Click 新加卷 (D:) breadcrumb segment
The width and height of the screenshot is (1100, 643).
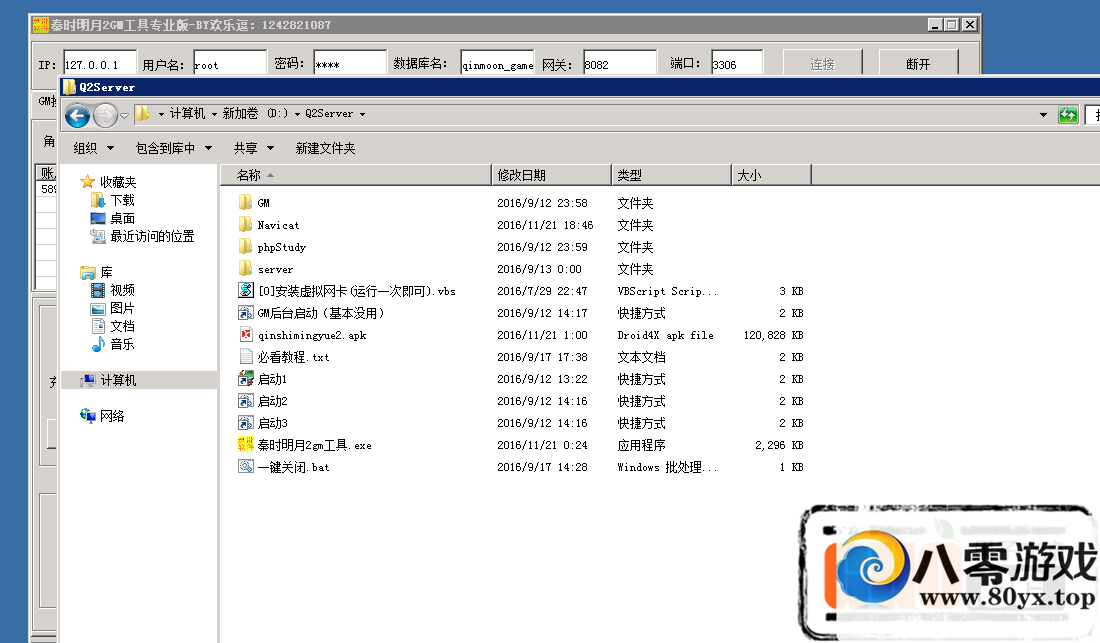tap(255, 114)
